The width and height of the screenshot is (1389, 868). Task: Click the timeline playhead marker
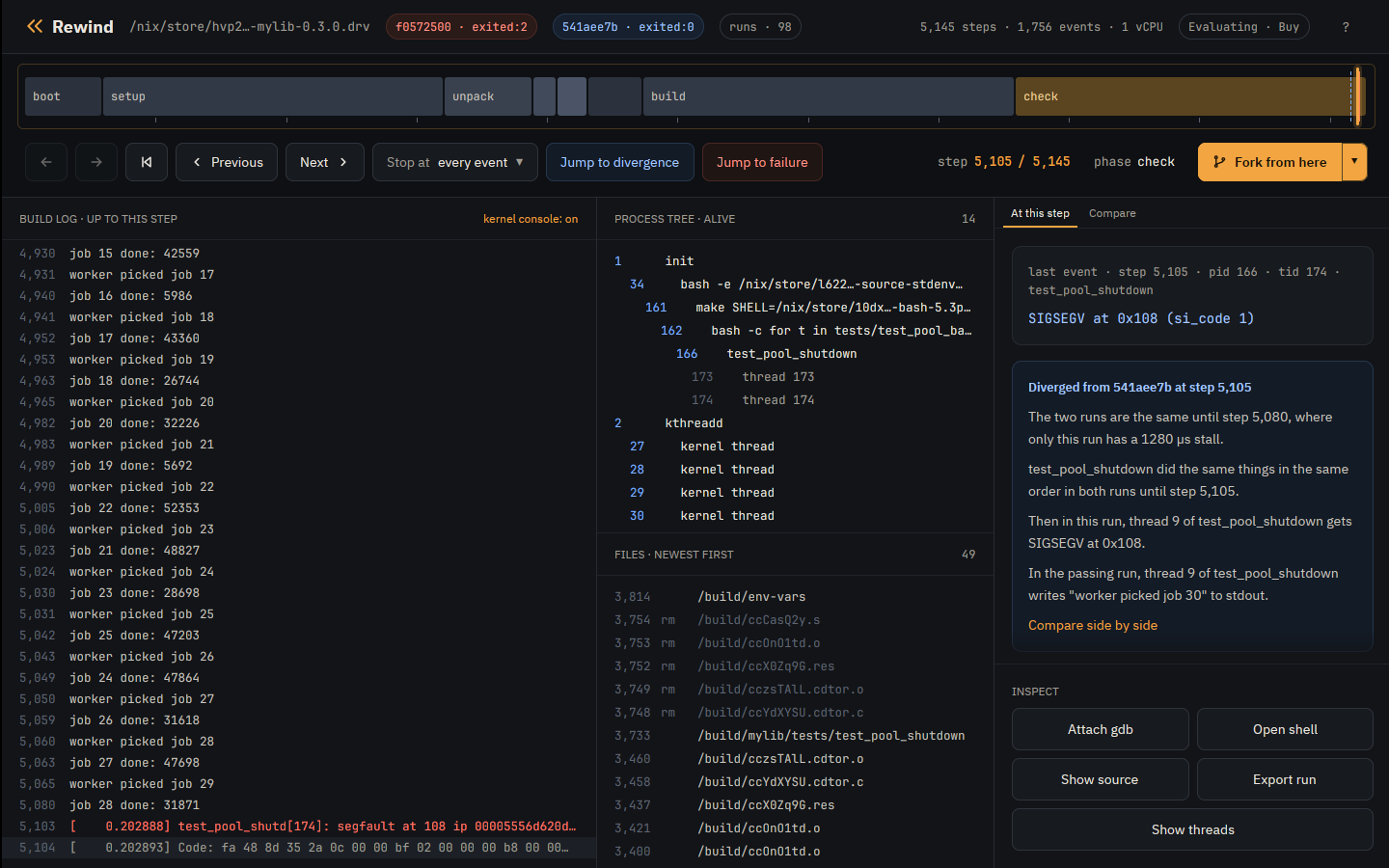coord(1357,96)
